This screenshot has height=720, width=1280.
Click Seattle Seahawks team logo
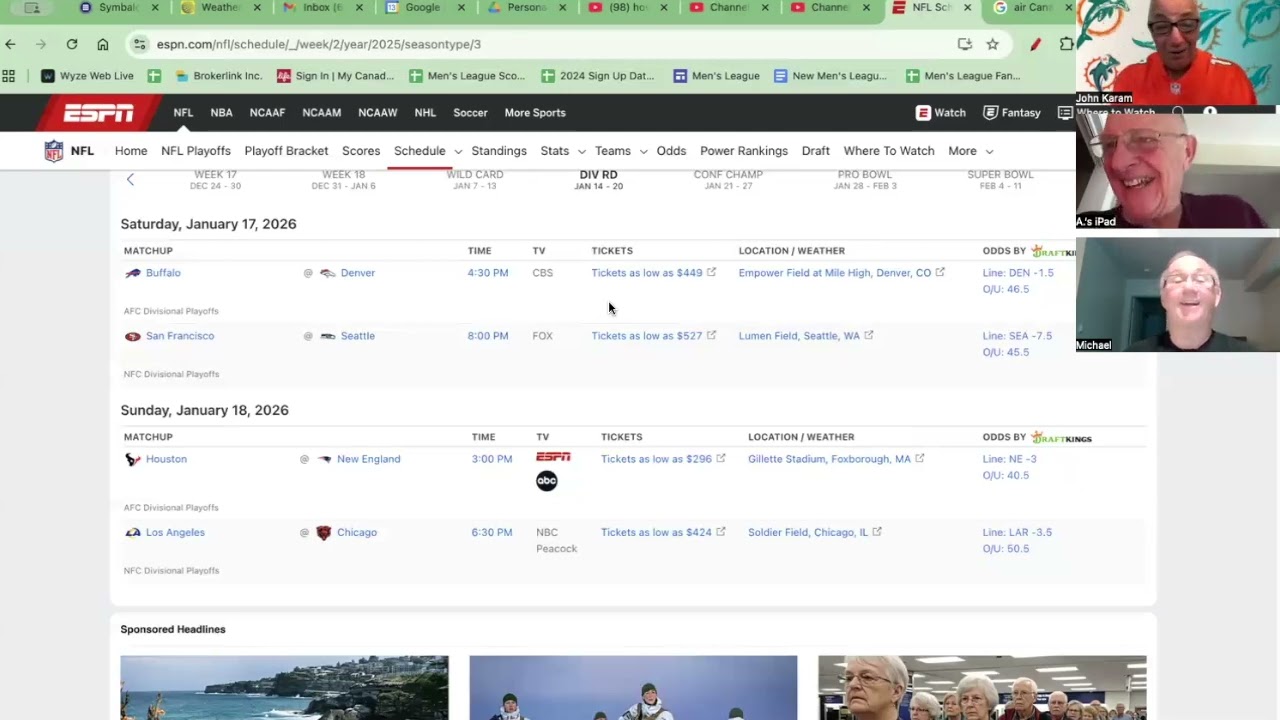coord(327,336)
